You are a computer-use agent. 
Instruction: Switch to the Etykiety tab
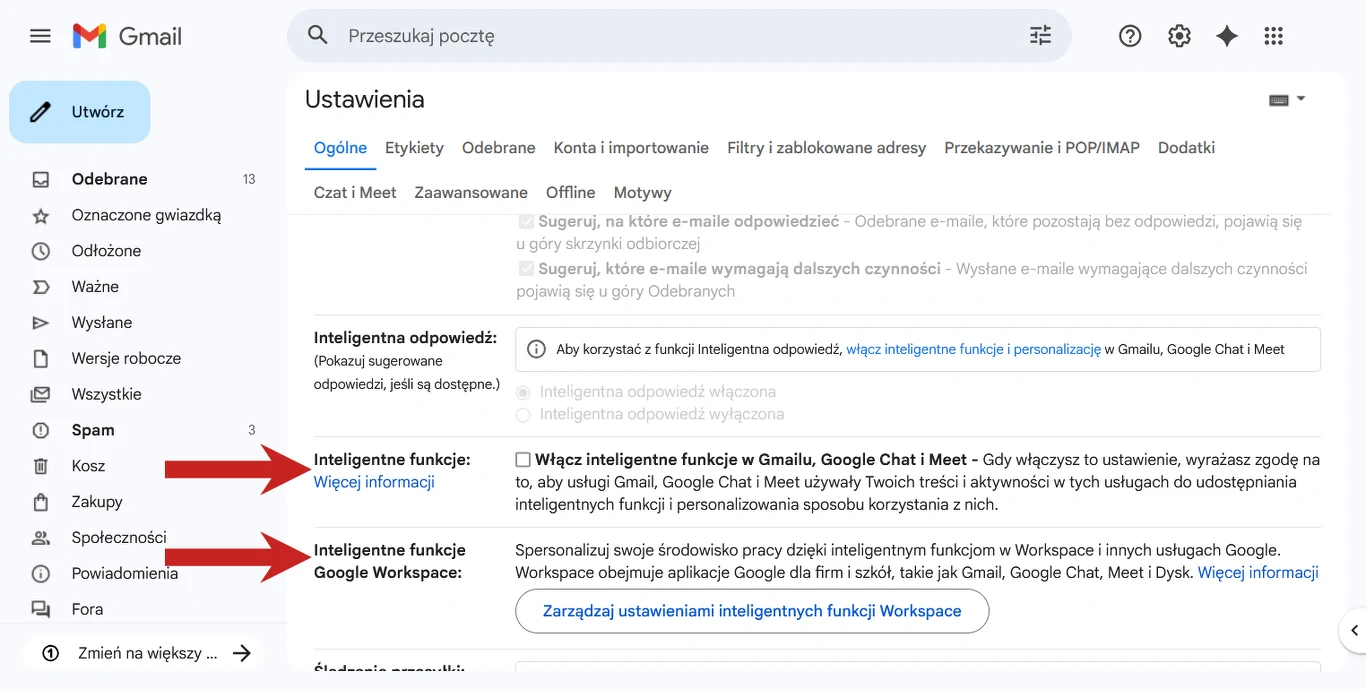point(414,148)
